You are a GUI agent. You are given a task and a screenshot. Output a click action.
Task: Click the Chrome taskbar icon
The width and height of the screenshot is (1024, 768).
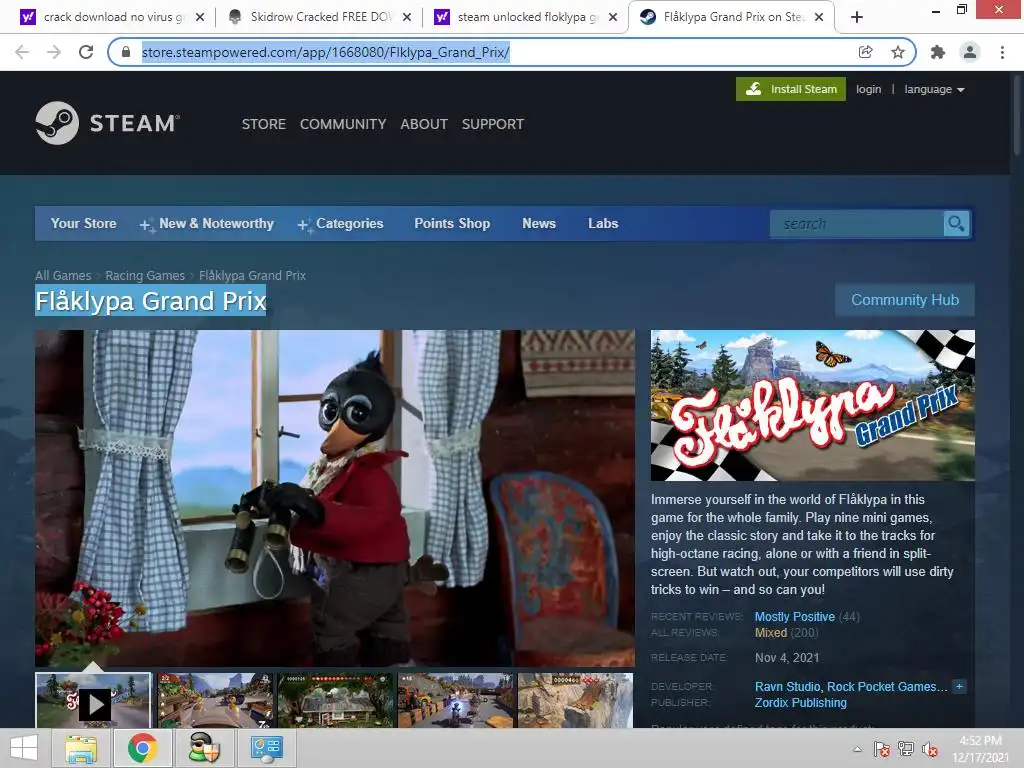click(142, 748)
